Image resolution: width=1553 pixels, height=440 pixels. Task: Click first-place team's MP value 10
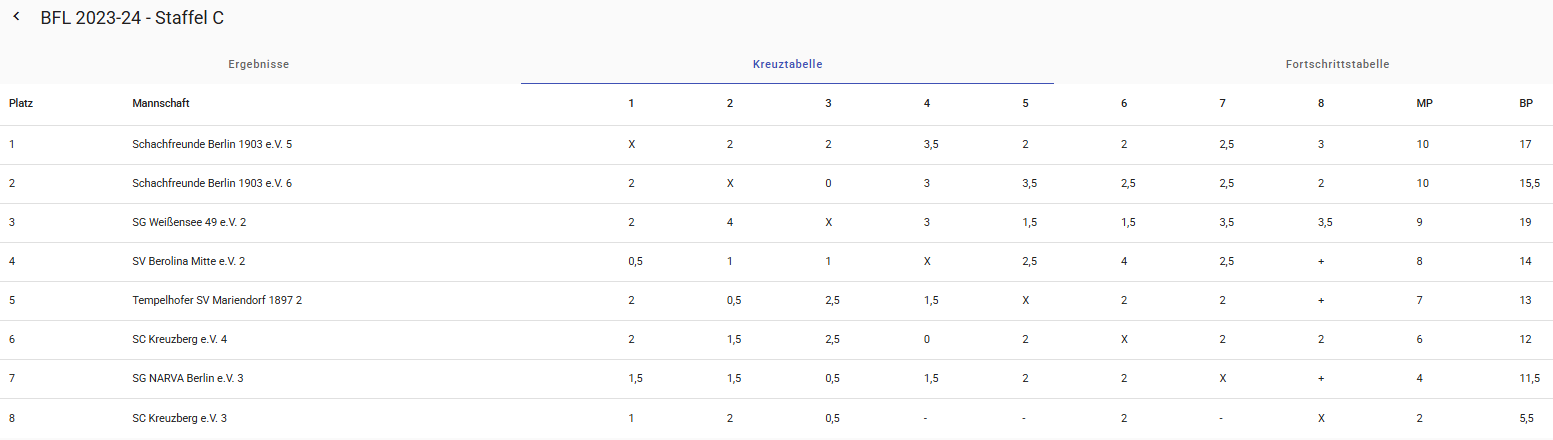1422,144
